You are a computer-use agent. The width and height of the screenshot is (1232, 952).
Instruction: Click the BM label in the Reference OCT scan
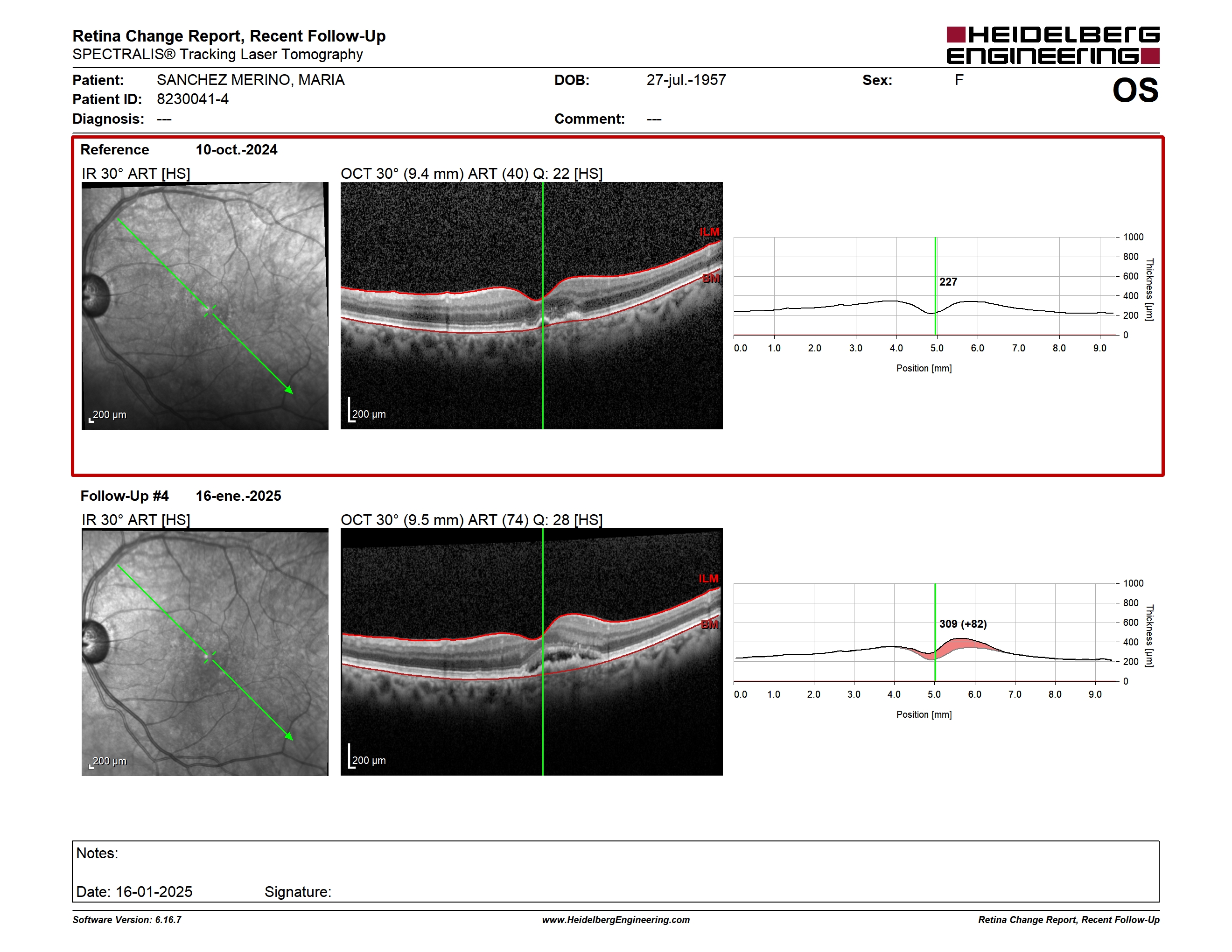click(711, 279)
